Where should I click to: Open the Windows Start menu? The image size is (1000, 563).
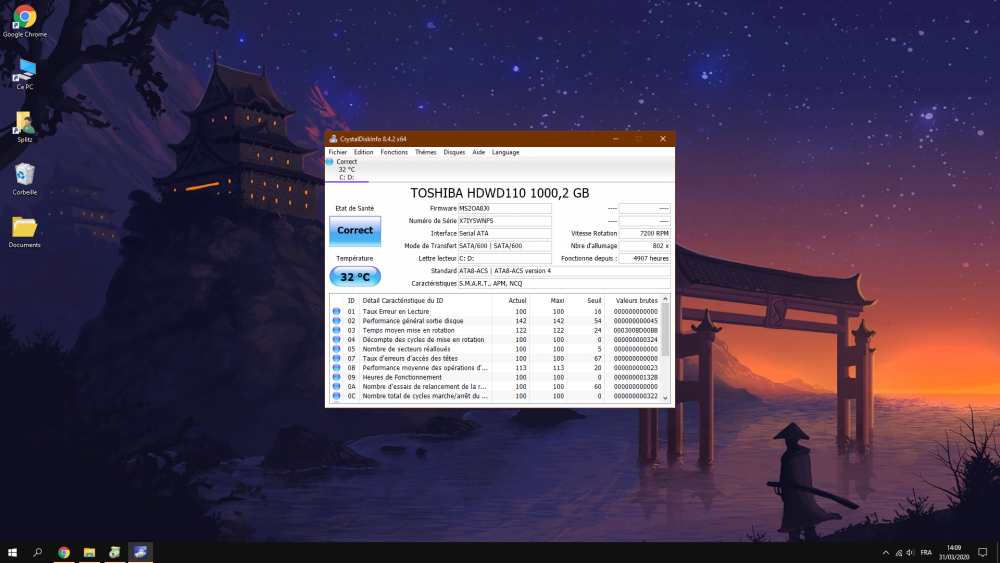coord(13,552)
